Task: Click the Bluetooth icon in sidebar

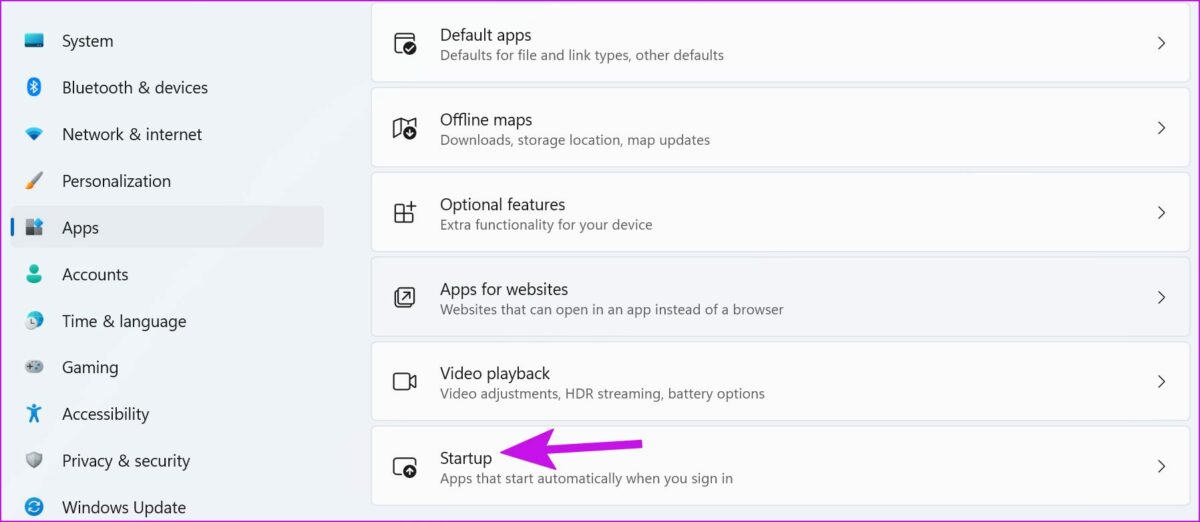Action: pos(34,87)
